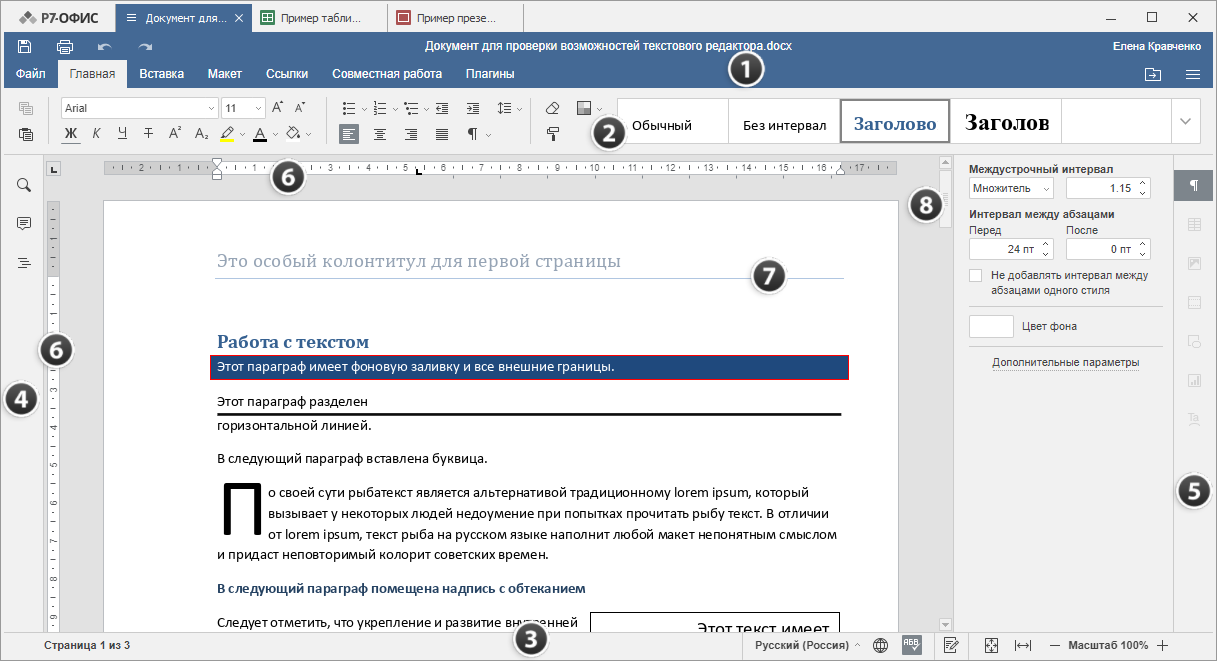Toggle italic formatting (К)
The height and width of the screenshot is (661, 1217).
(x=97, y=133)
